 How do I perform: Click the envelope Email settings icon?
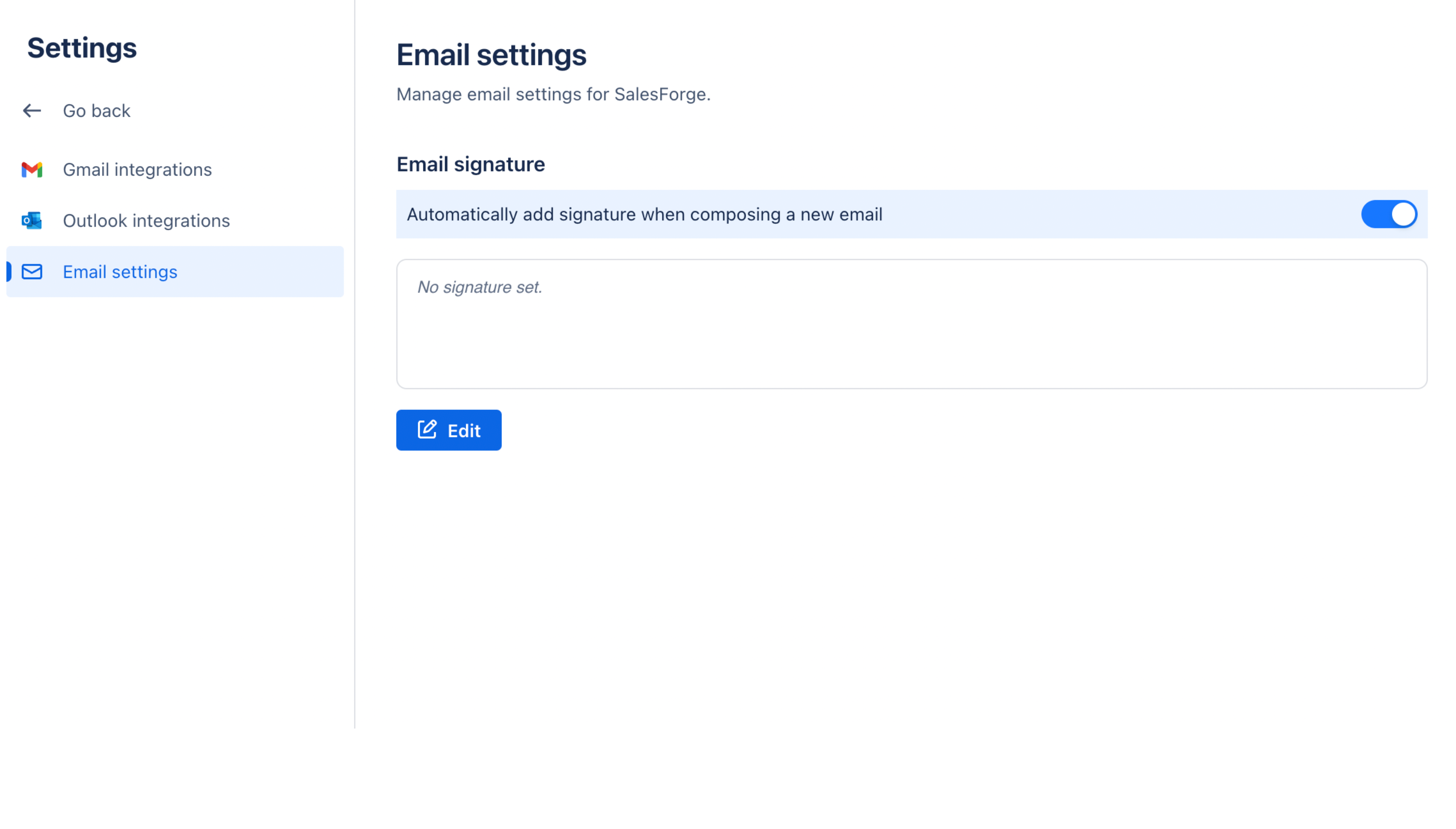(x=32, y=272)
